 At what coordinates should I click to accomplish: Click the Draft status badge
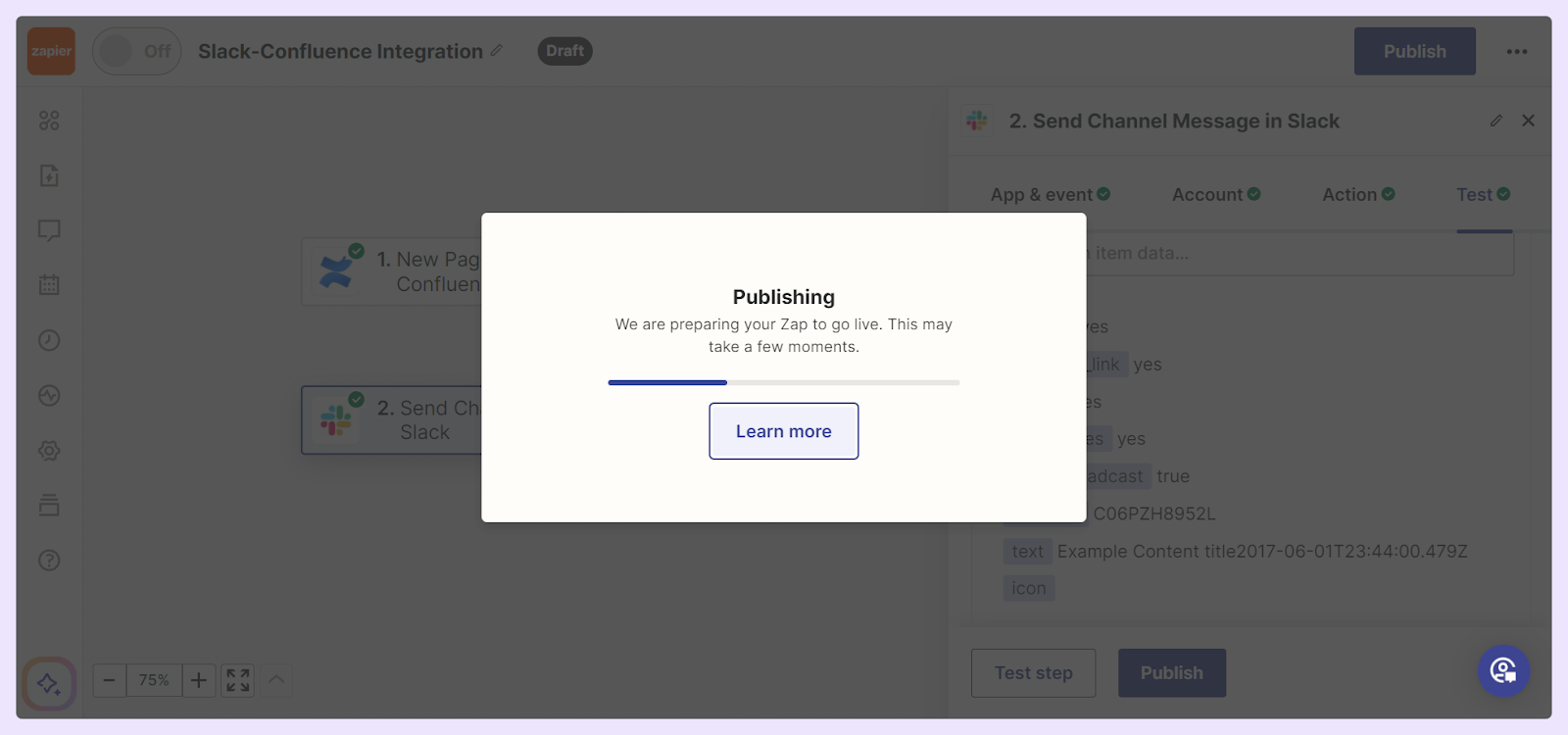[564, 51]
